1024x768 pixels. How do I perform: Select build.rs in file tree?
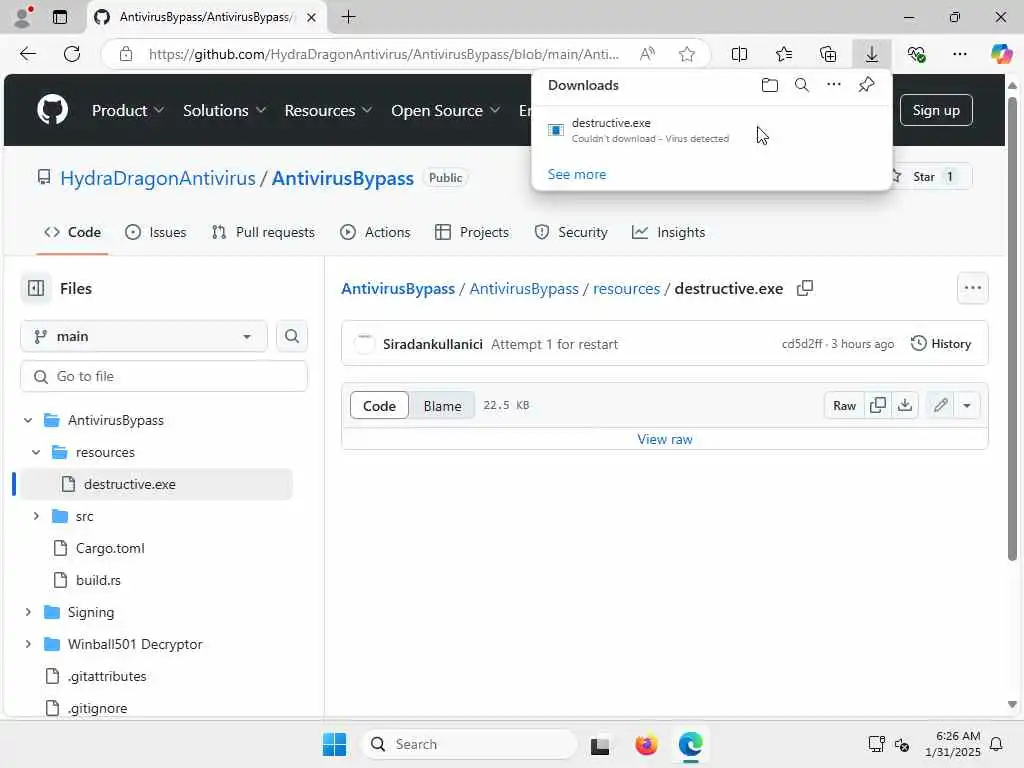coord(98,580)
